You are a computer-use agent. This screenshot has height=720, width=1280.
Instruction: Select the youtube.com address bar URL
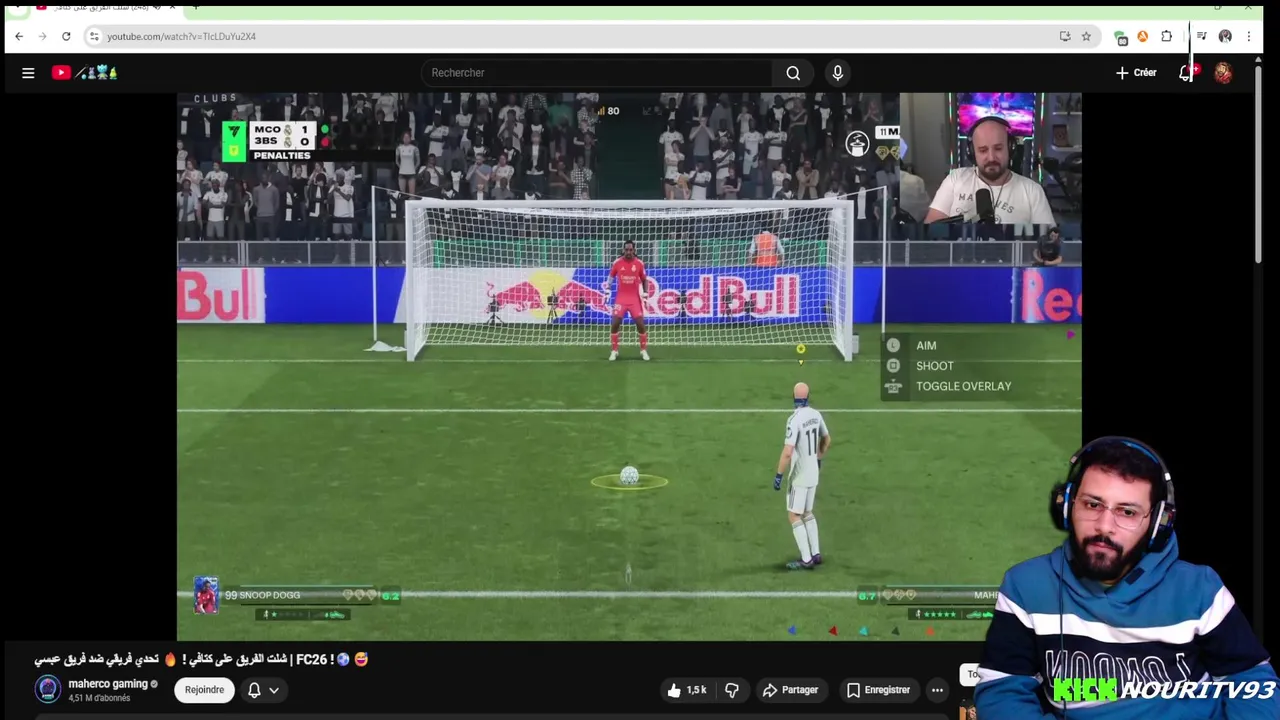pyautogui.click(x=181, y=36)
